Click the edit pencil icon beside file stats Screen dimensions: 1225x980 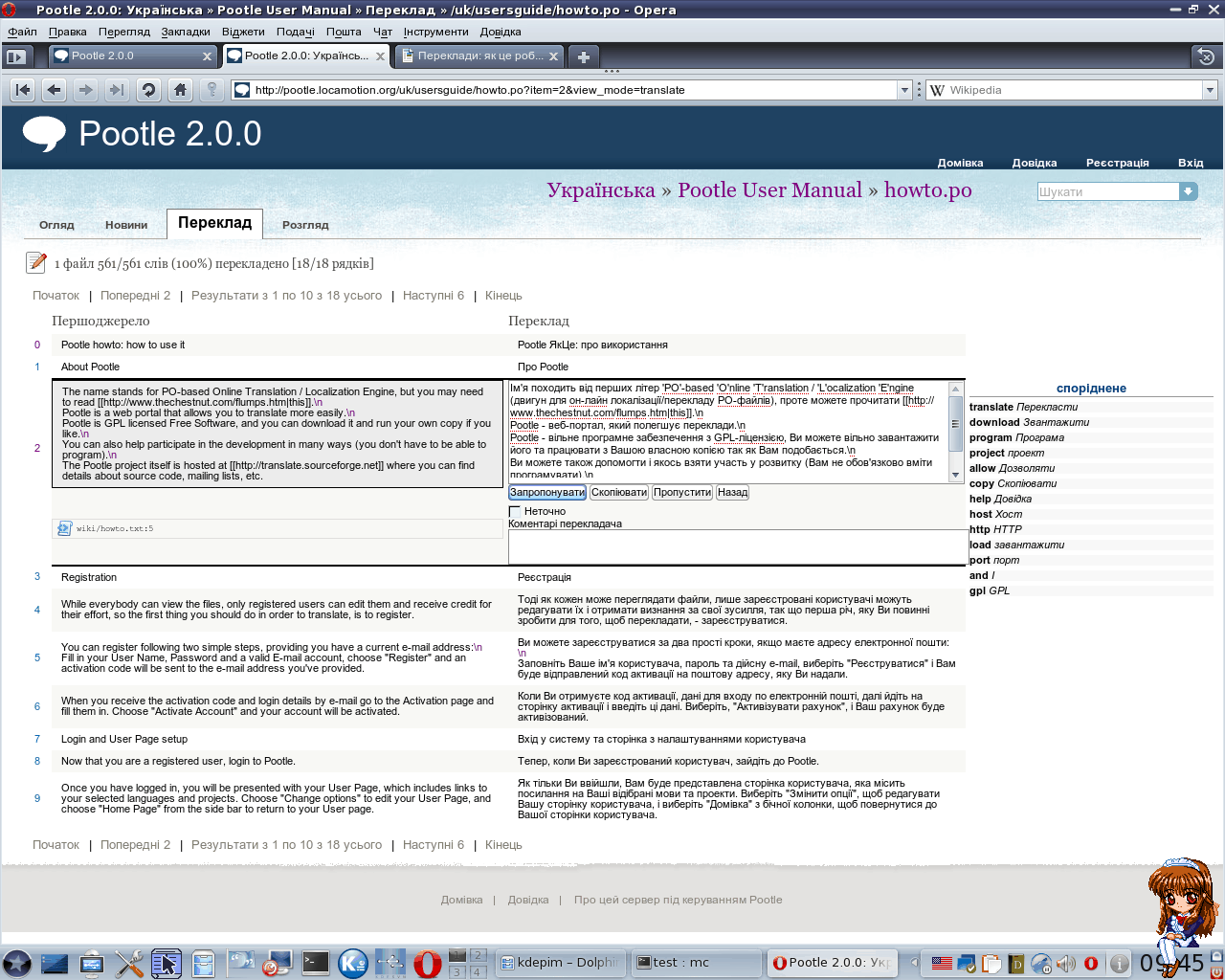pyautogui.click(x=36, y=262)
